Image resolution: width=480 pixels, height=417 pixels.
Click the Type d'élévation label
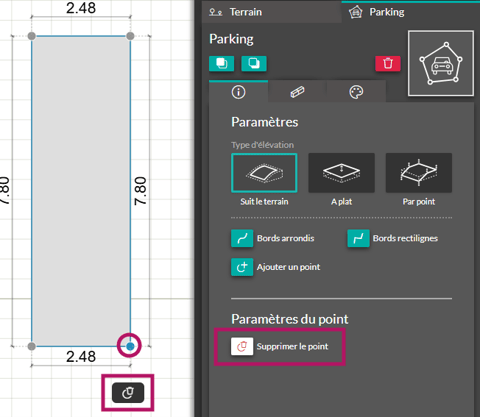click(x=263, y=145)
